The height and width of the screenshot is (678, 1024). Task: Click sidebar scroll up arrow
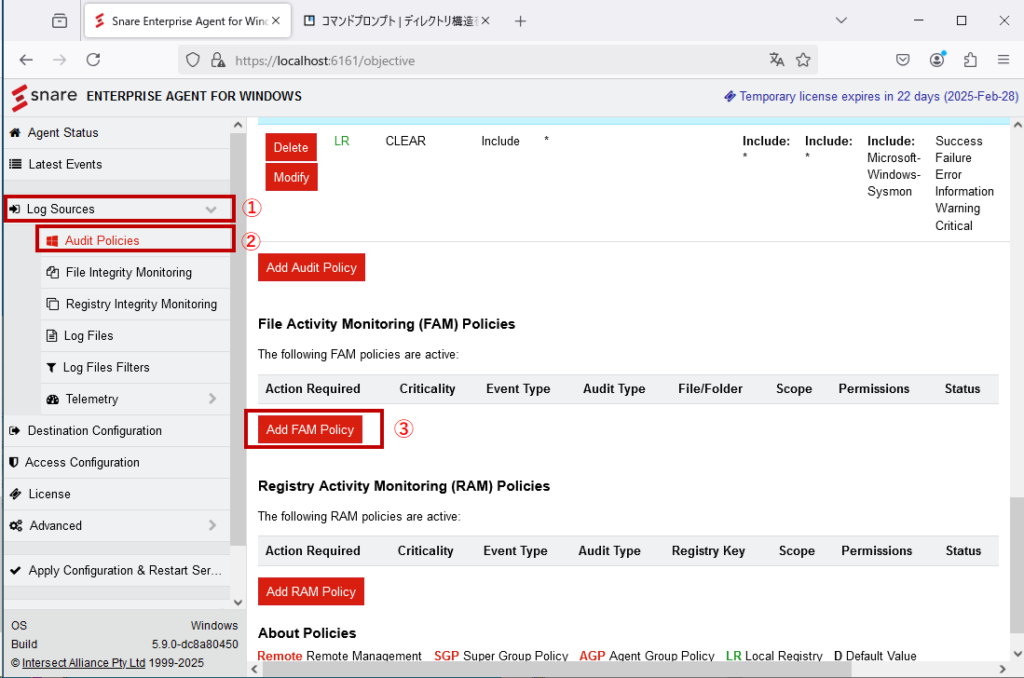[x=238, y=125]
